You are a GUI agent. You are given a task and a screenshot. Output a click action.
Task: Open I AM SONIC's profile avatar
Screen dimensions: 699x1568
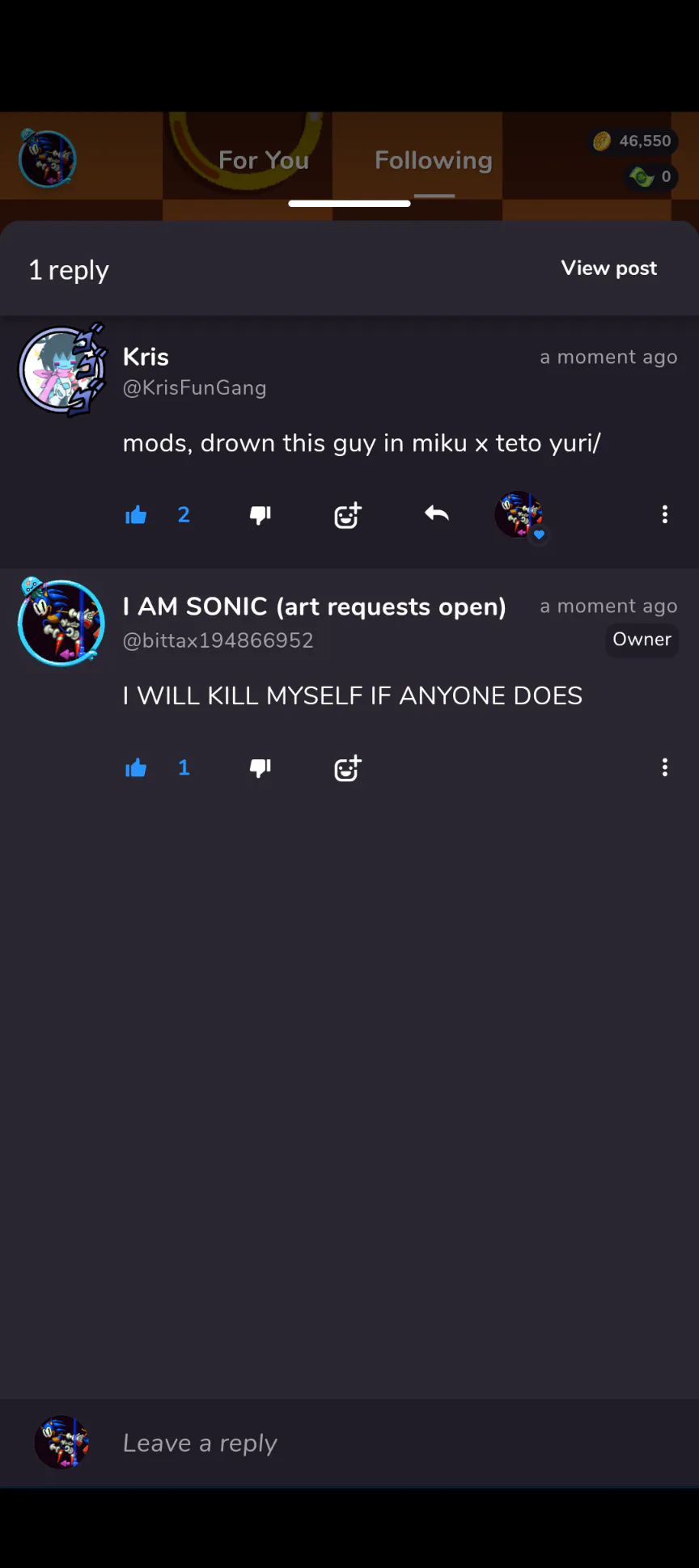click(x=61, y=623)
